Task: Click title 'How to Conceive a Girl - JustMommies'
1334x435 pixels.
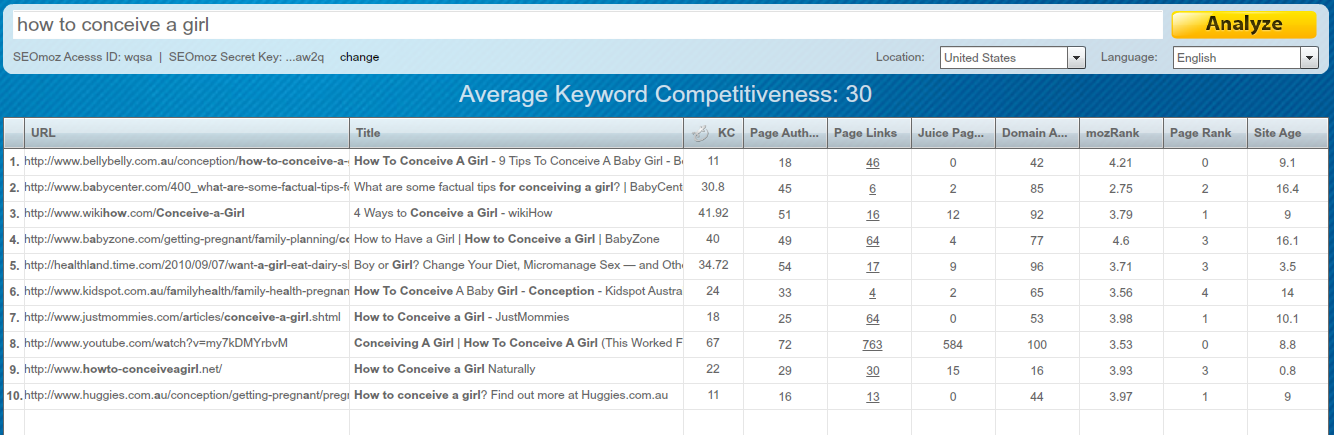Action: click(462, 317)
